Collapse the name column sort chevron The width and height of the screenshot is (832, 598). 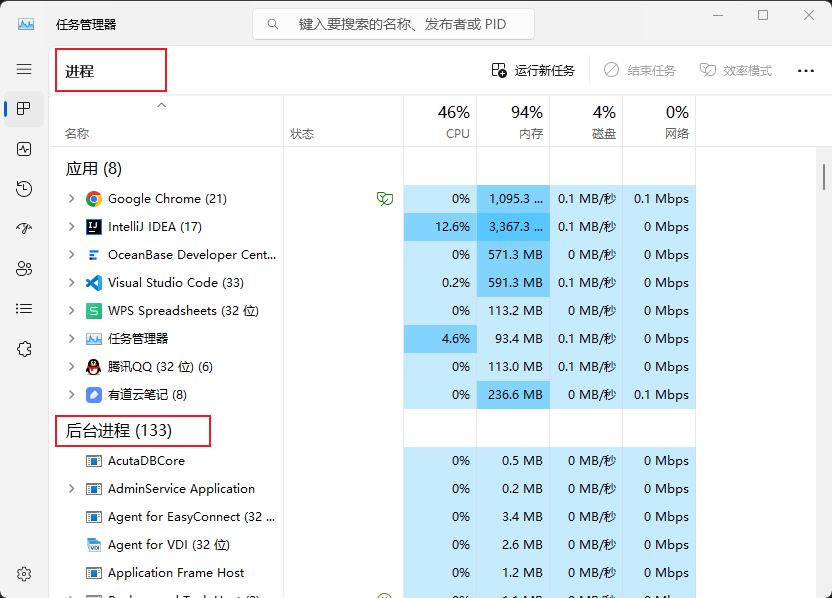(x=162, y=105)
